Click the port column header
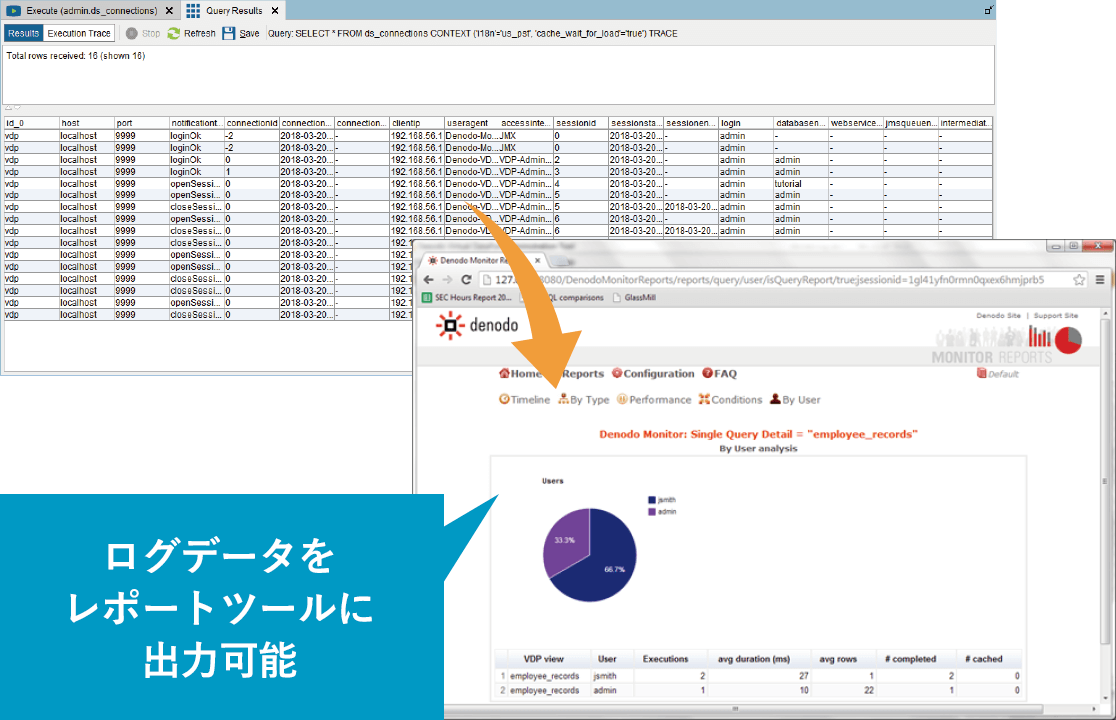The width and height of the screenshot is (1116, 720). coord(142,123)
